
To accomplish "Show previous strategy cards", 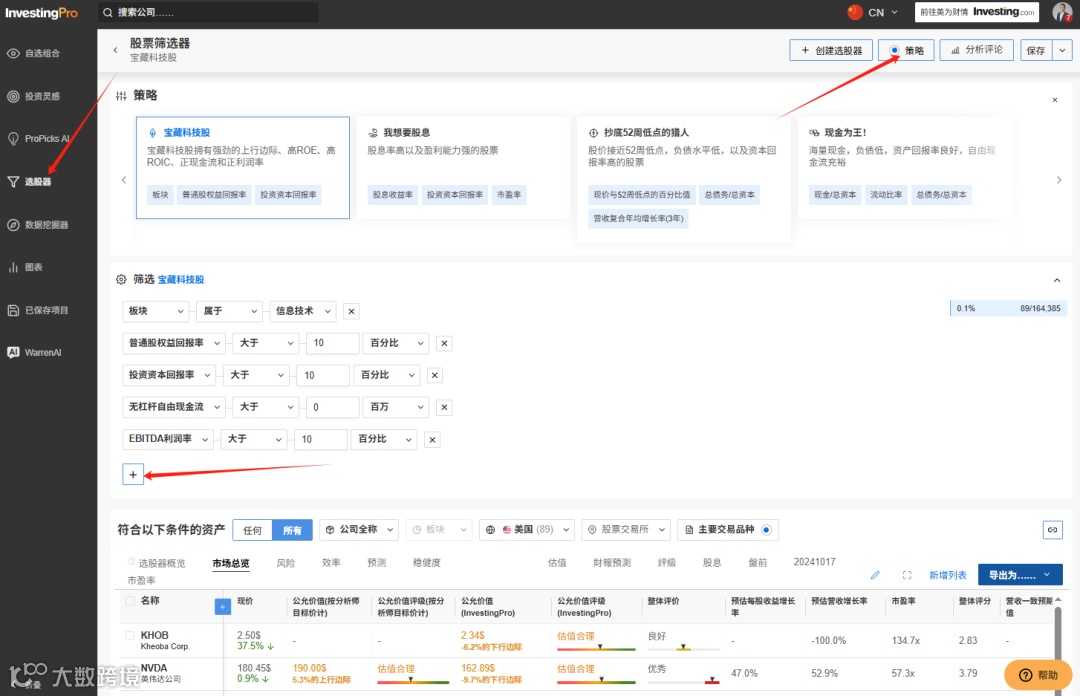I will click(x=124, y=180).
